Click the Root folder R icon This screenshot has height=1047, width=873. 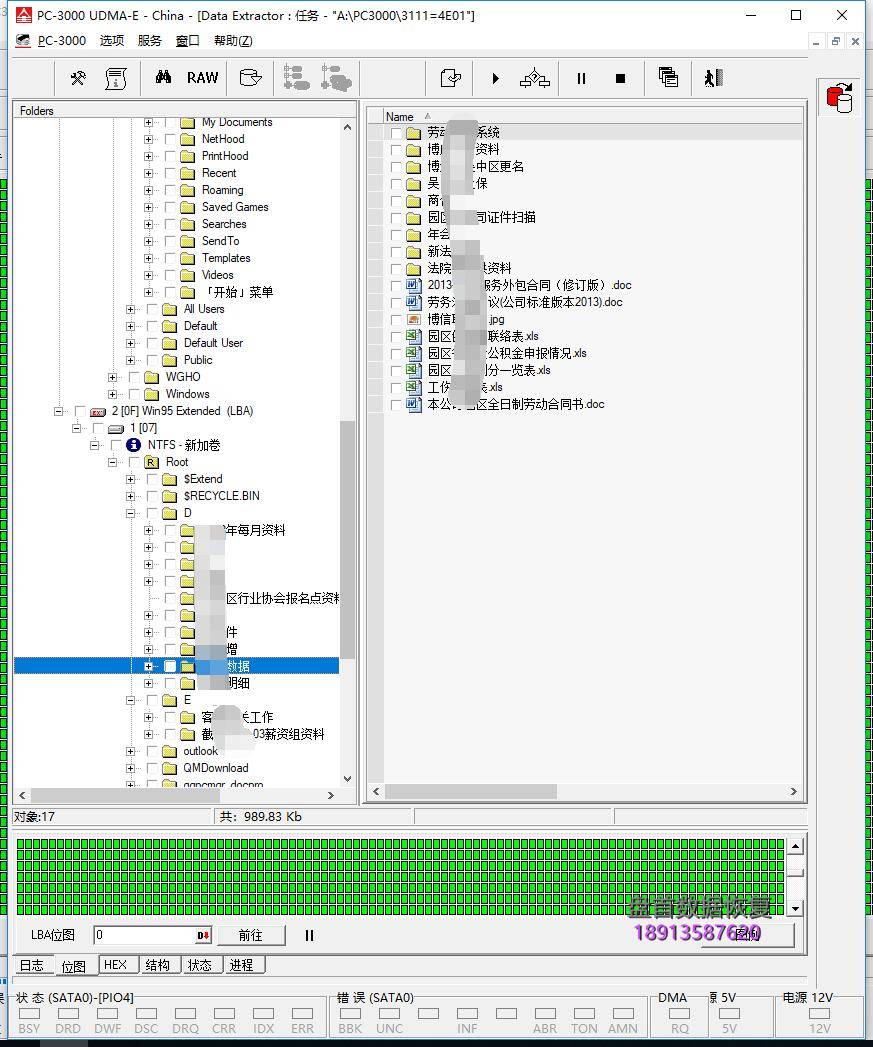(x=152, y=462)
